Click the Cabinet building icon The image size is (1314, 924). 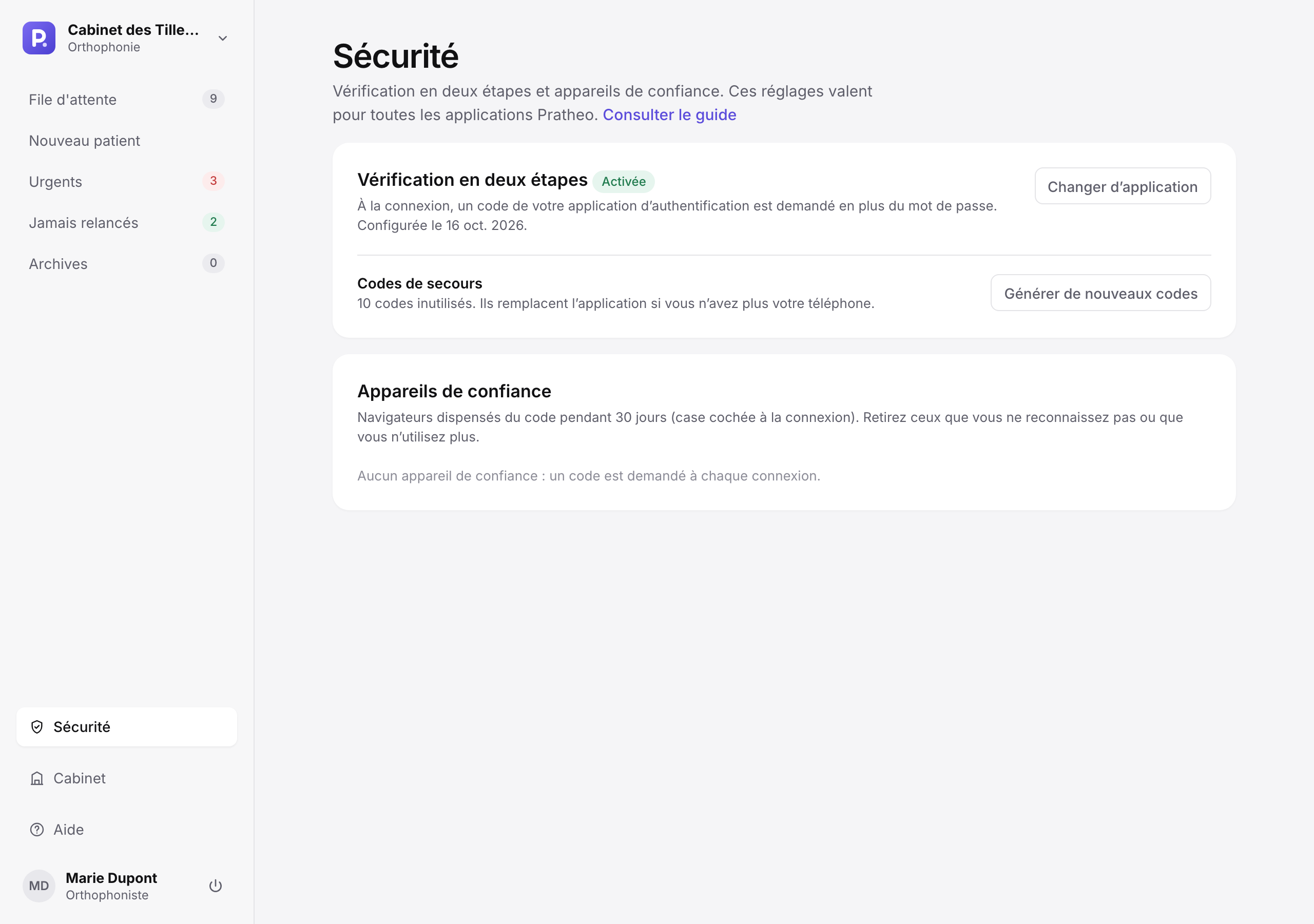[37, 779]
